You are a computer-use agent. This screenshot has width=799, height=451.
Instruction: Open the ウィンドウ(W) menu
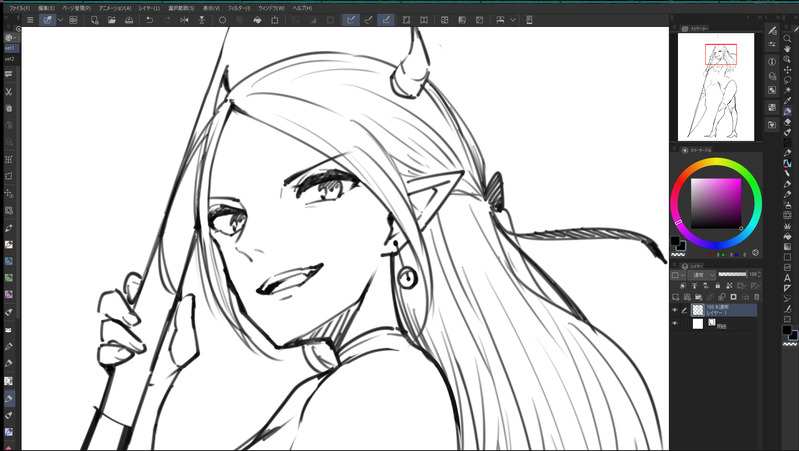pyautogui.click(x=271, y=8)
